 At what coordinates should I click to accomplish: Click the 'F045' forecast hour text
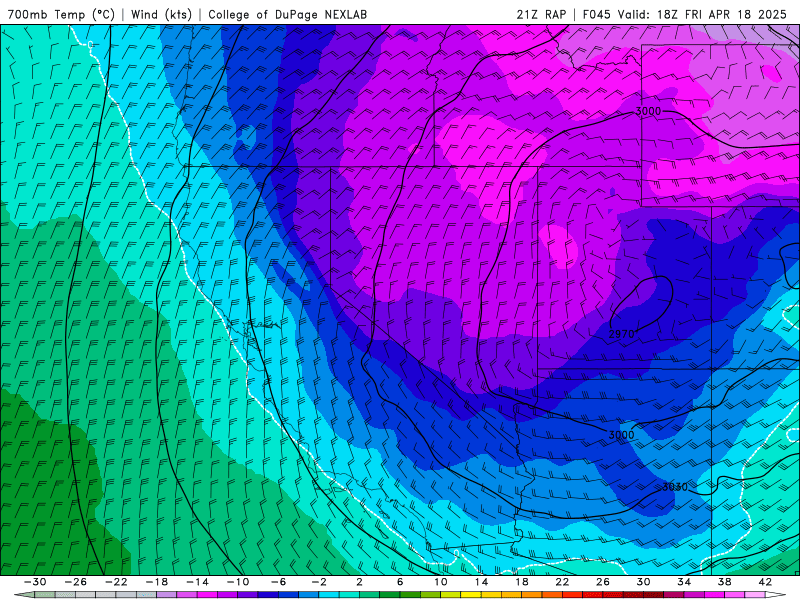point(596,14)
